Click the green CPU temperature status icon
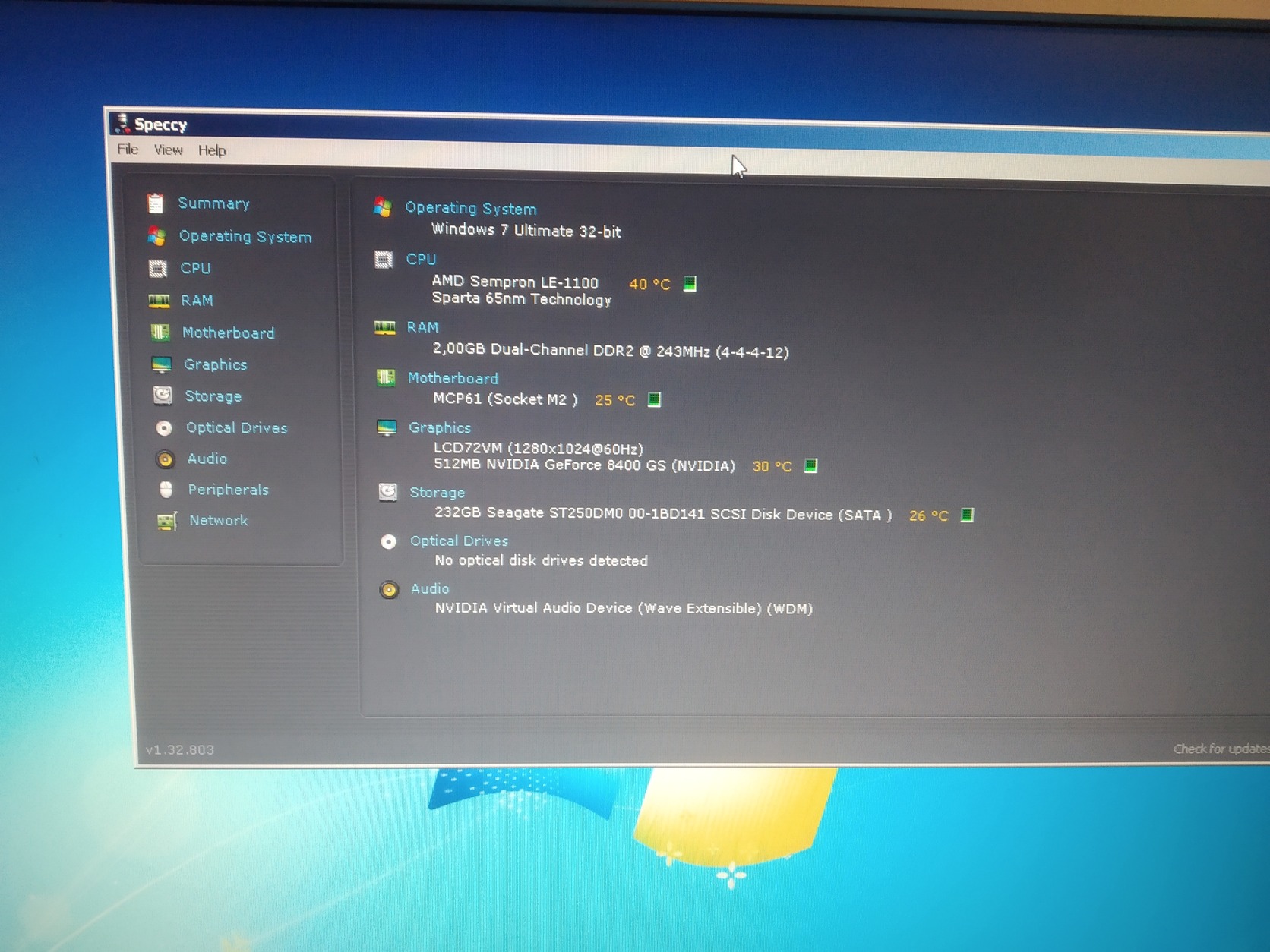 [690, 283]
